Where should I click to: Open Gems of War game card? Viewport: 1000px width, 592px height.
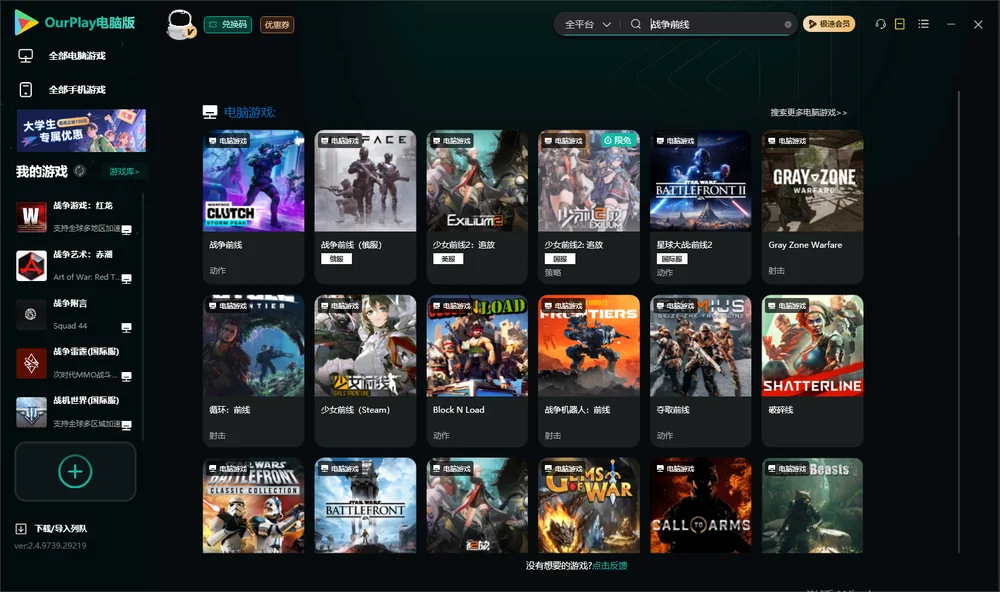coord(589,505)
